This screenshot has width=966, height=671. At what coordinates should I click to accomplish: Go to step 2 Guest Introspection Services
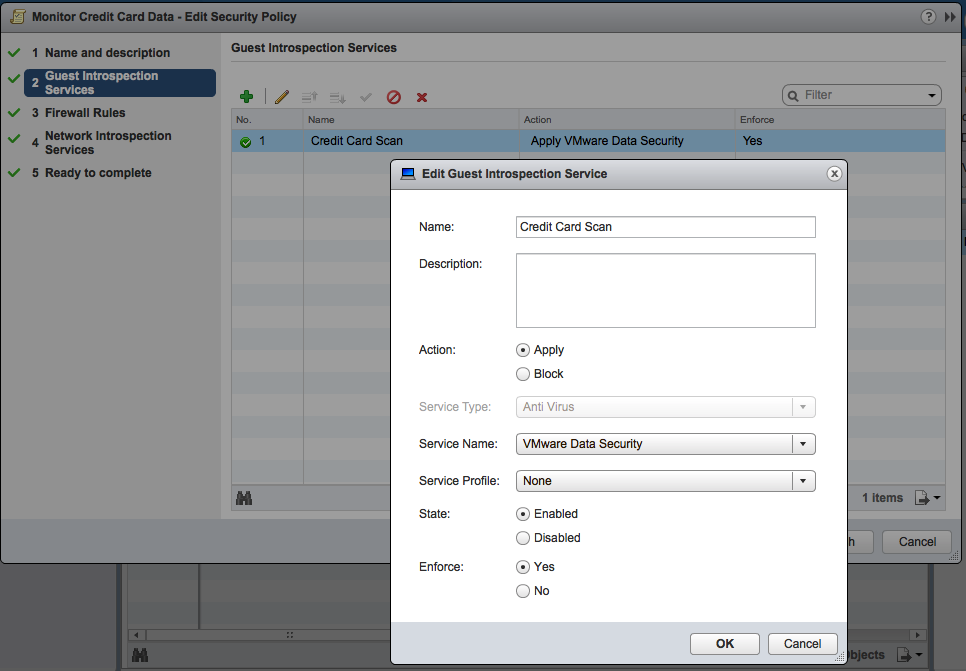click(120, 83)
